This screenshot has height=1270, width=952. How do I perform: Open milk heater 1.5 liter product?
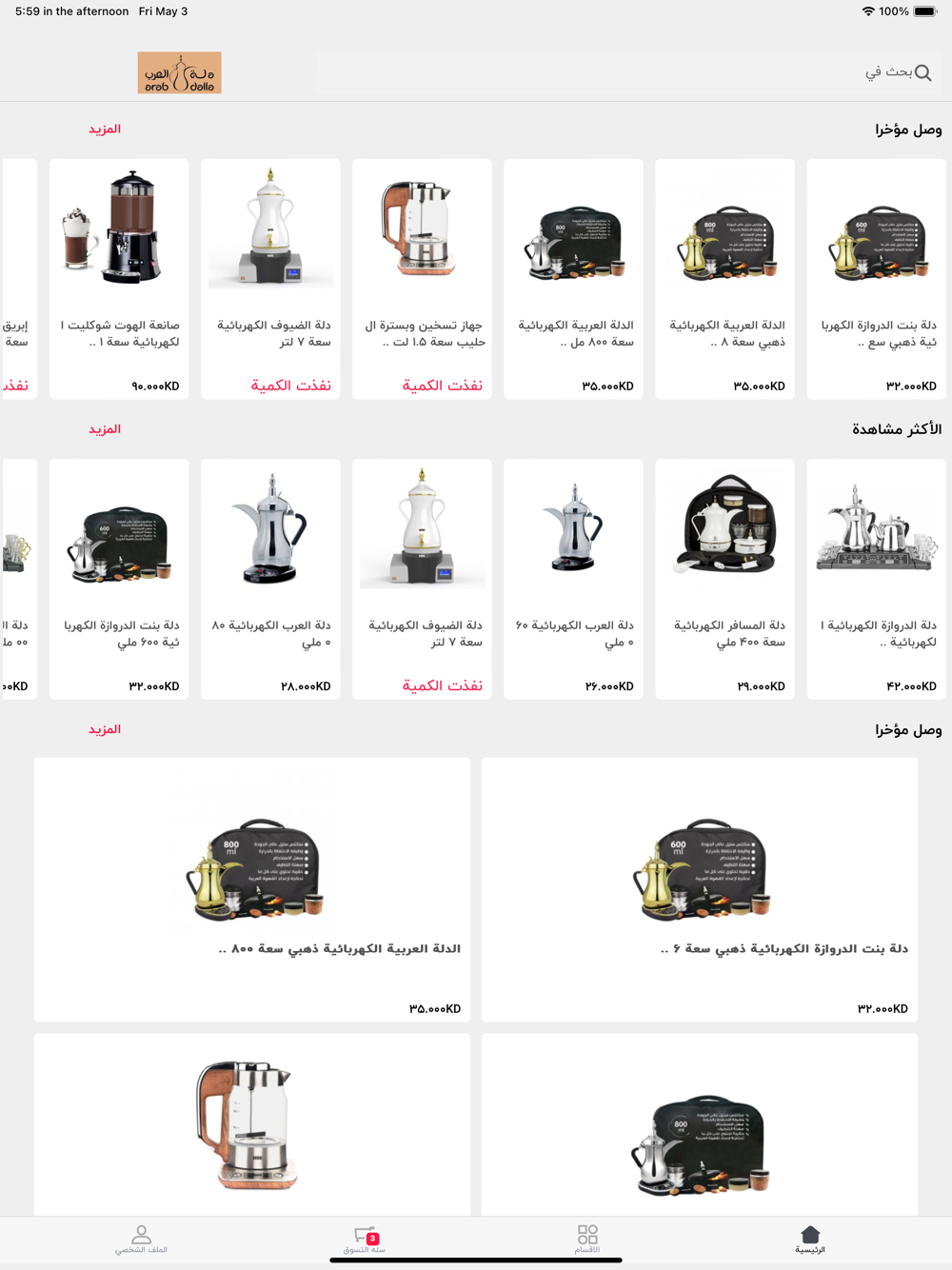pyautogui.click(x=422, y=279)
